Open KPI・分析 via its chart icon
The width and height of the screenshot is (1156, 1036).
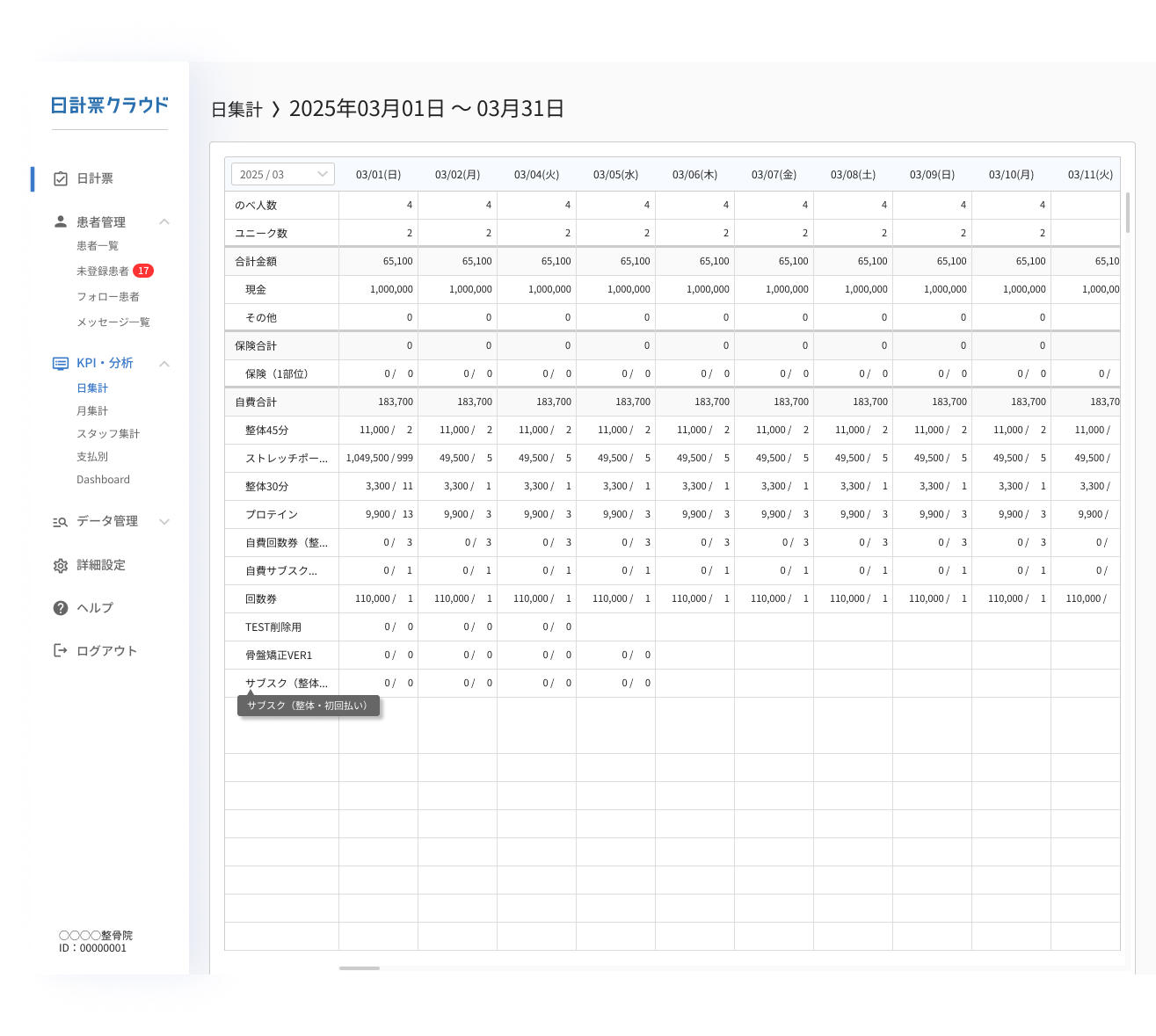(60, 363)
